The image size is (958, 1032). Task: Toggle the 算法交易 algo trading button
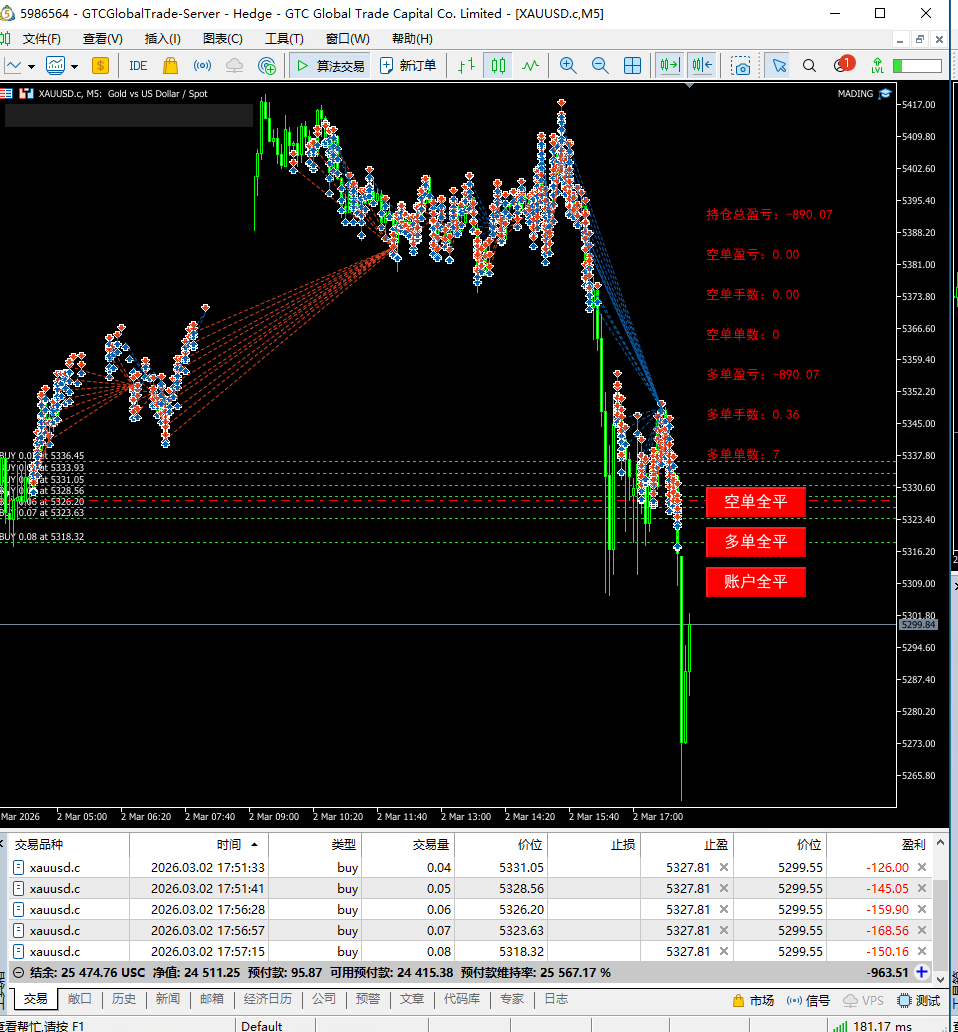tap(330, 66)
